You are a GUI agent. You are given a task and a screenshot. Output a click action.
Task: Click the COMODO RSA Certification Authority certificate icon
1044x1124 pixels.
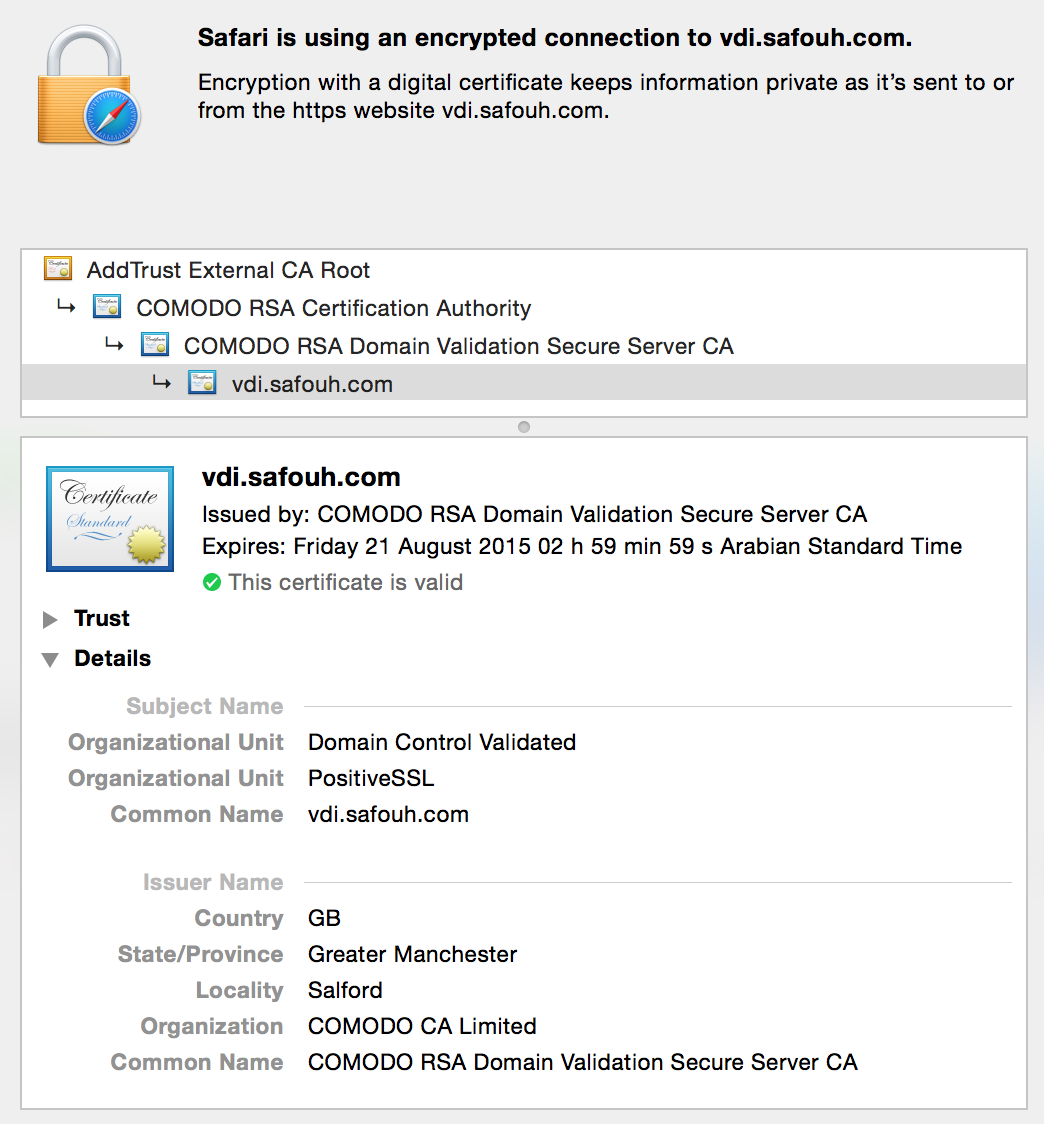pos(107,307)
